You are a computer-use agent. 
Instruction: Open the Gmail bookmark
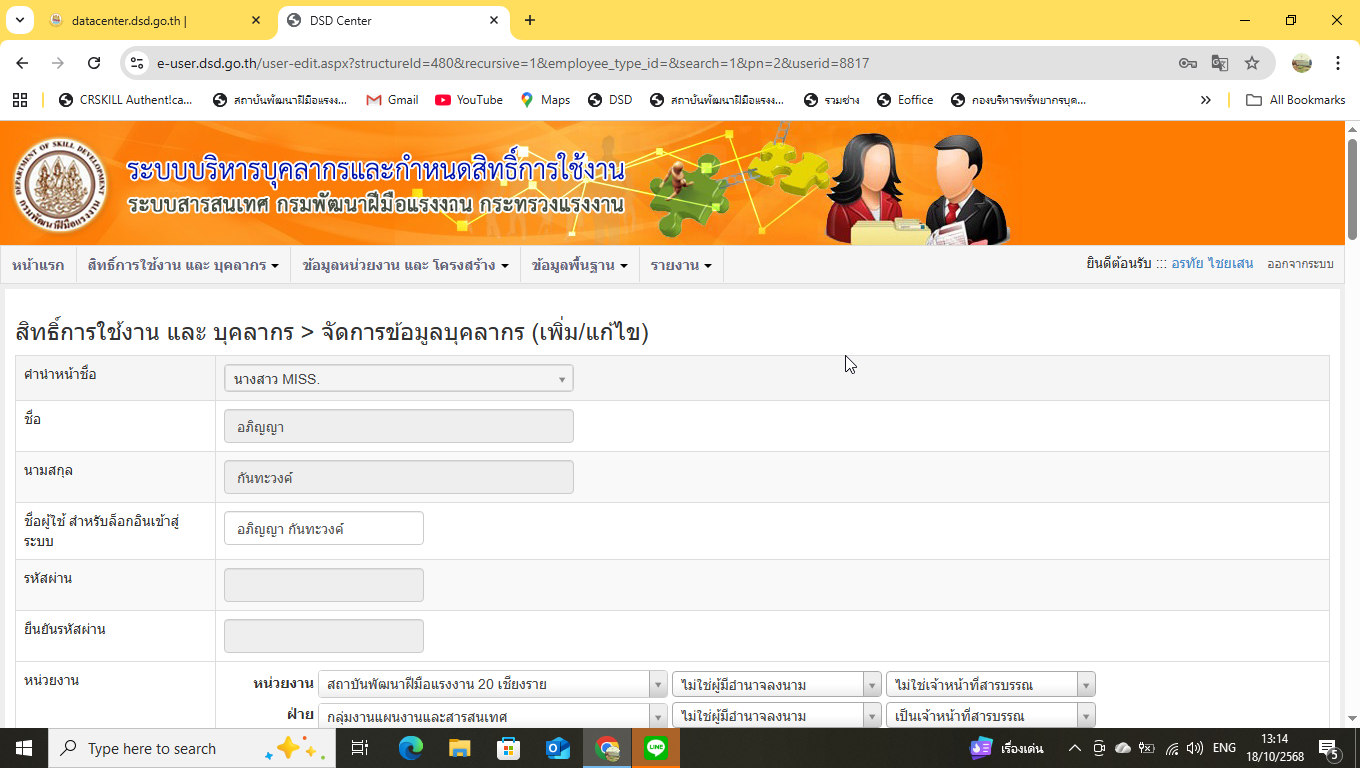point(392,100)
